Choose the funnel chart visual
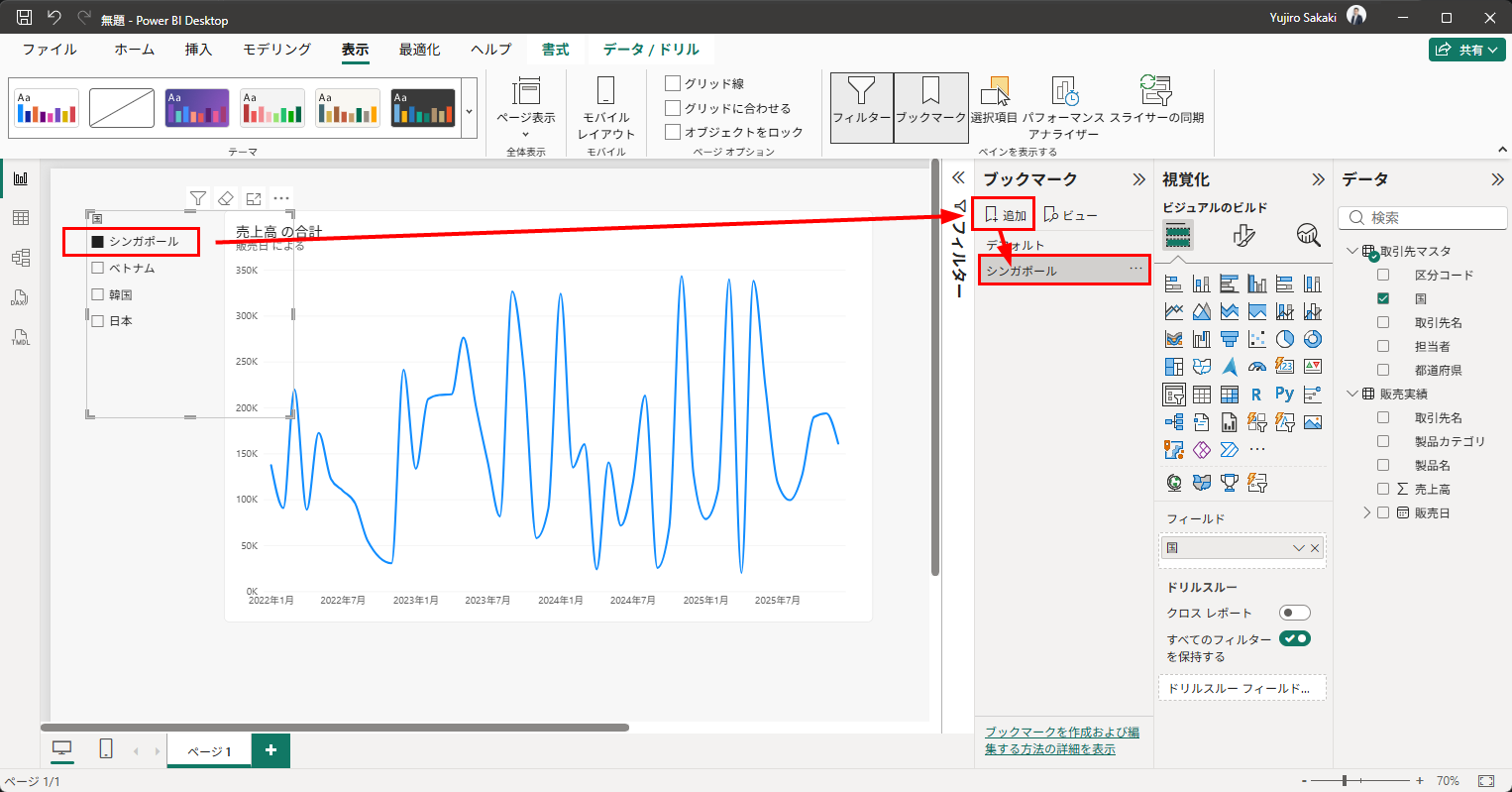This screenshot has height=792, width=1512. (x=1230, y=339)
